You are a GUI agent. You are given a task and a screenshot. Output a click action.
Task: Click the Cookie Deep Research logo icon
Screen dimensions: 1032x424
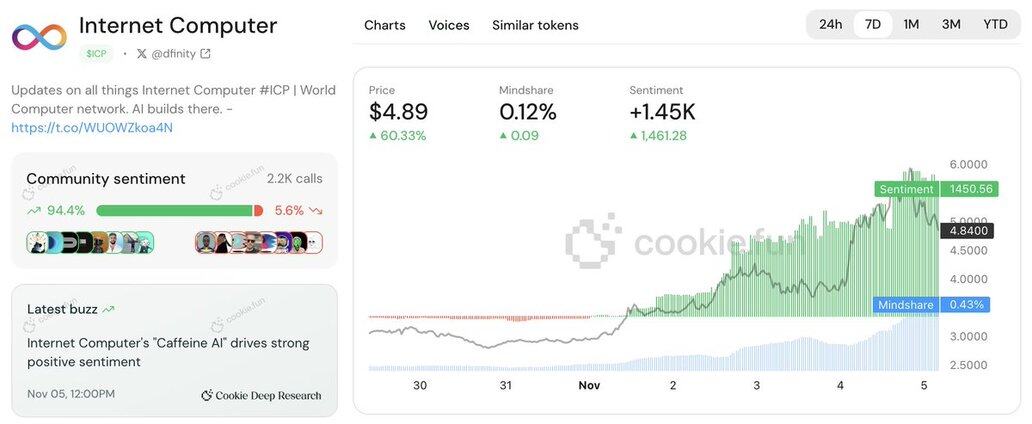pyautogui.click(x=207, y=396)
